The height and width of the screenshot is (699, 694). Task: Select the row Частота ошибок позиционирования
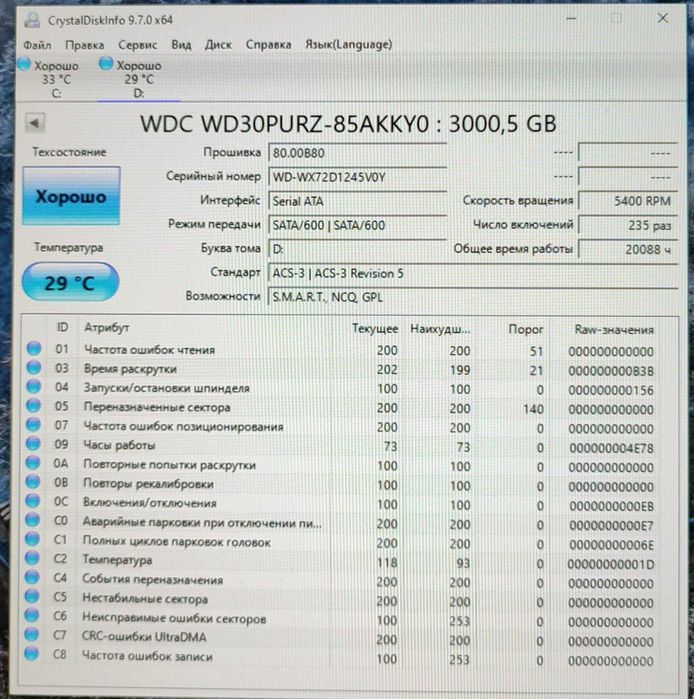(x=341, y=427)
